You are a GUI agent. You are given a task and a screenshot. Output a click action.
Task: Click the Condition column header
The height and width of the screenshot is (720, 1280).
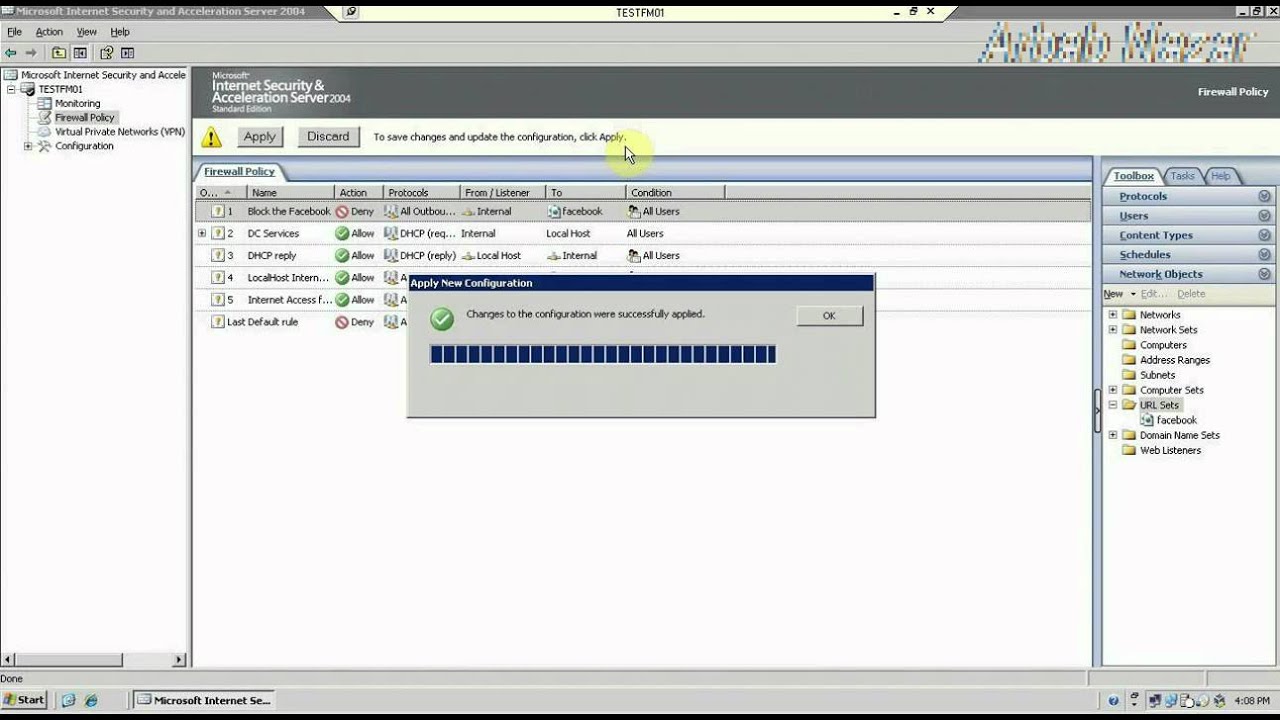click(675, 193)
